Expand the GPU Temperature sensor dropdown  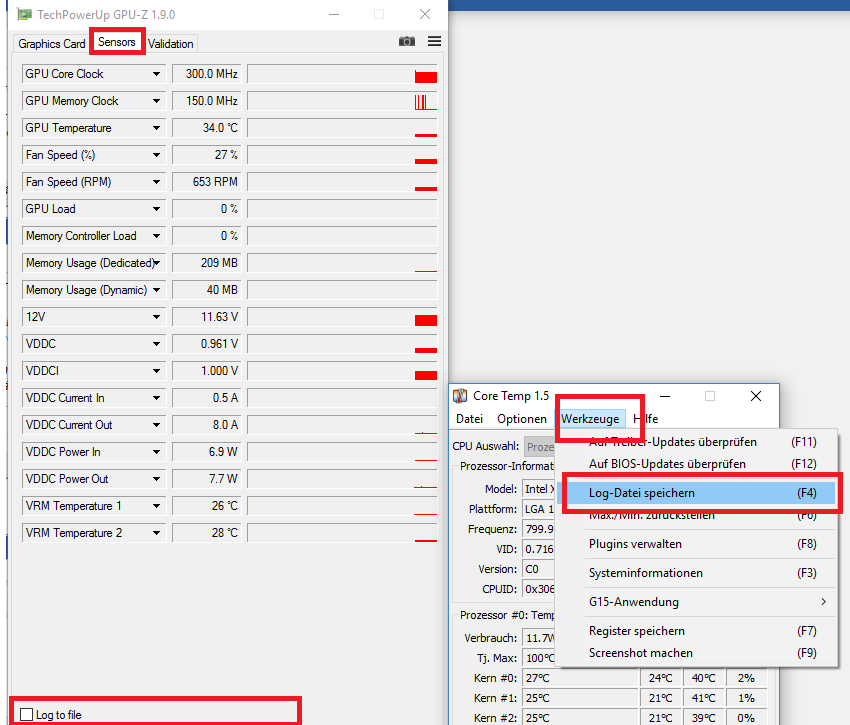pyautogui.click(x=156, y=128)
